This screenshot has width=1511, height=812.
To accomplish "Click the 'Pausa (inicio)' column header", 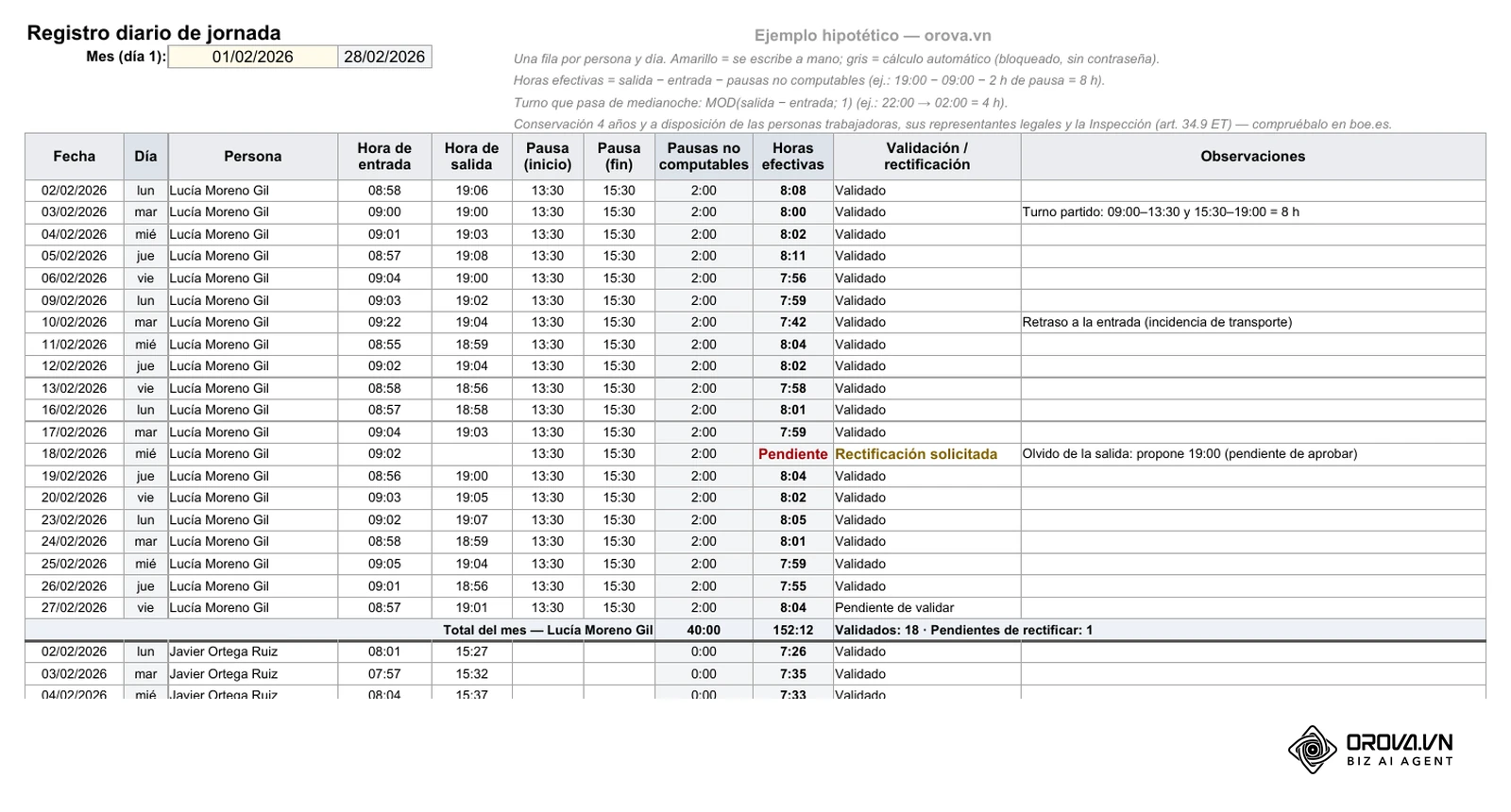I will pos(548,157).
